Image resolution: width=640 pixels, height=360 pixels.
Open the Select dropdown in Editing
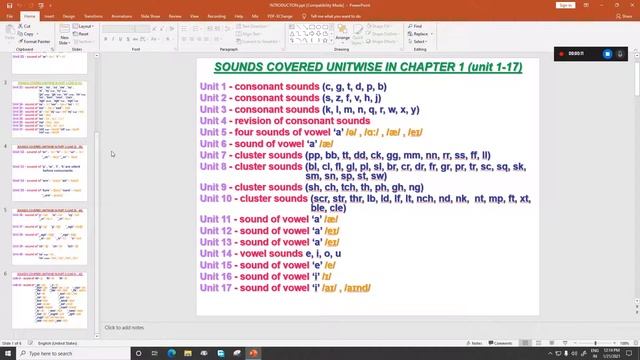[417, 42]
